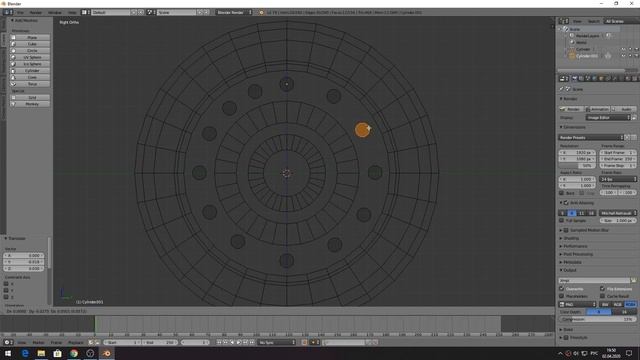The height and width of the screenshot is (360, 640).
Task: Toggle the Overwrite checkbox
Action: pyautogui.click(x=562, y=289)
